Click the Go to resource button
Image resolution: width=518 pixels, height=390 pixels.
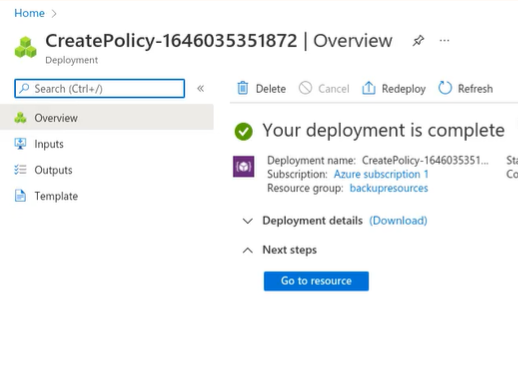click(316, 281)
